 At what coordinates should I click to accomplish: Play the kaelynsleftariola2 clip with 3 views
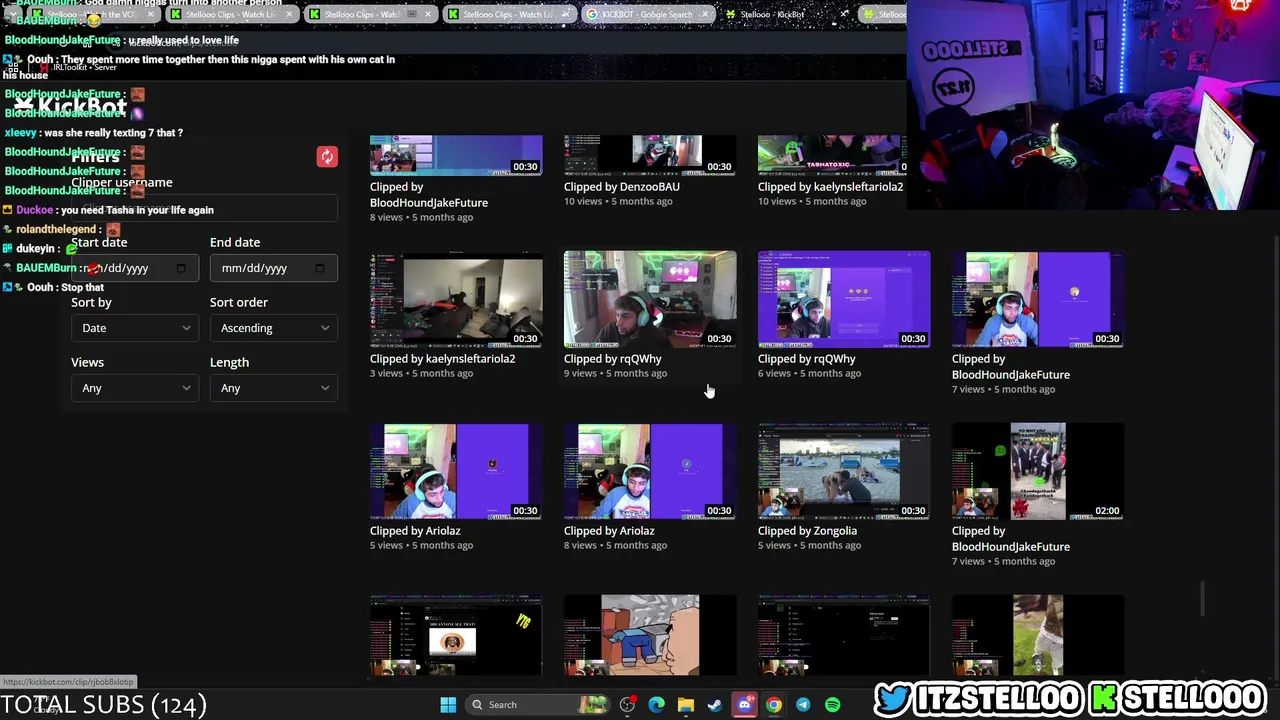(x=456, y=299)
